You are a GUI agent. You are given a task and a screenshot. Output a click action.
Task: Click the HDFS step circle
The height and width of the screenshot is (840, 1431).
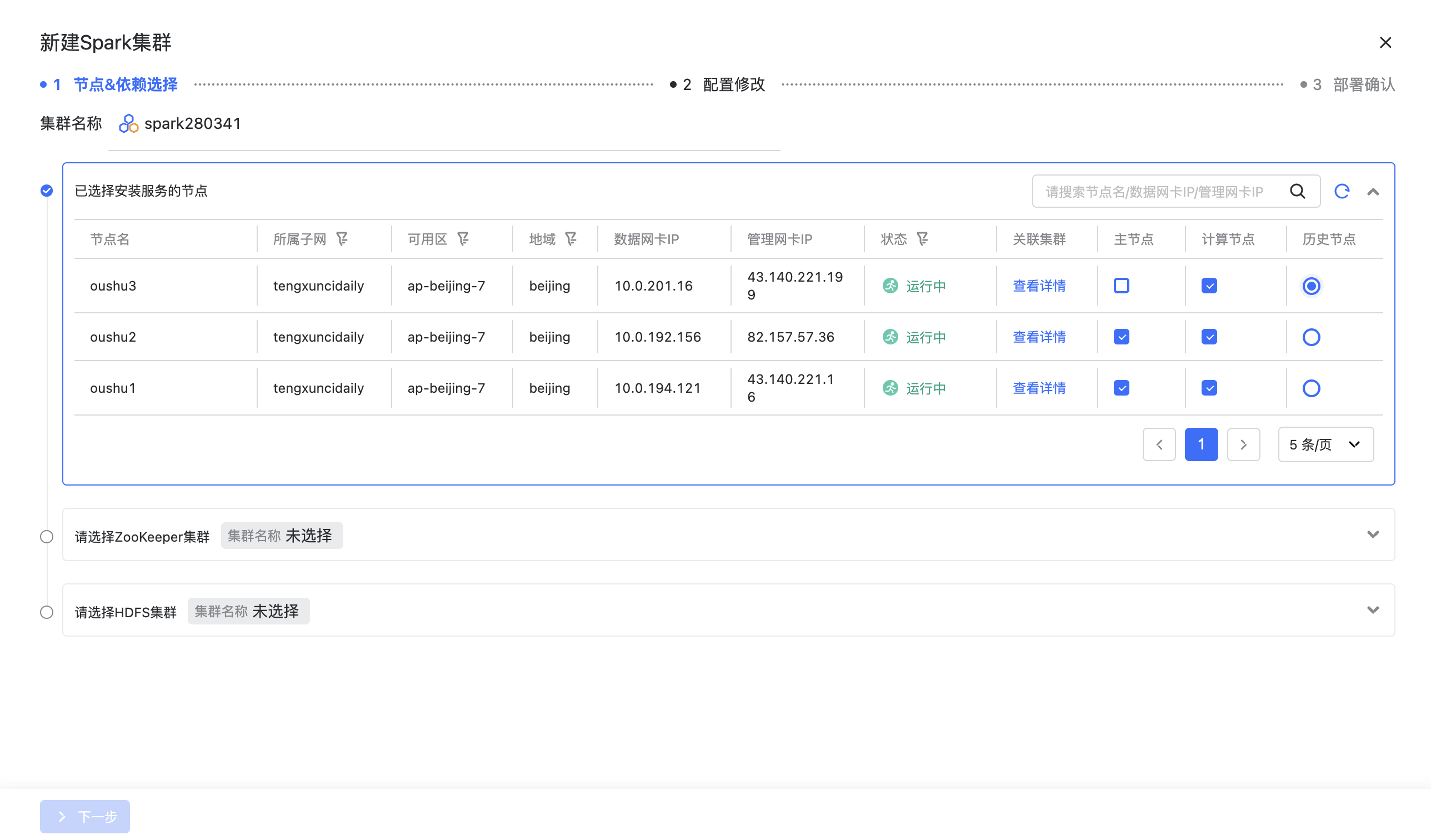[x=47, y=612]
